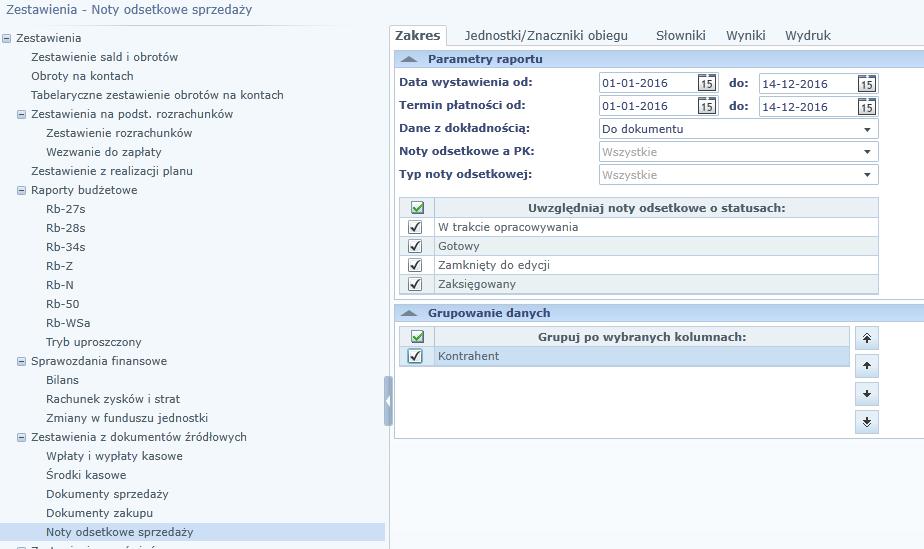Collapse the Sprawozdania finansowe tree node
924x549 pixels.
click(21, 361)
